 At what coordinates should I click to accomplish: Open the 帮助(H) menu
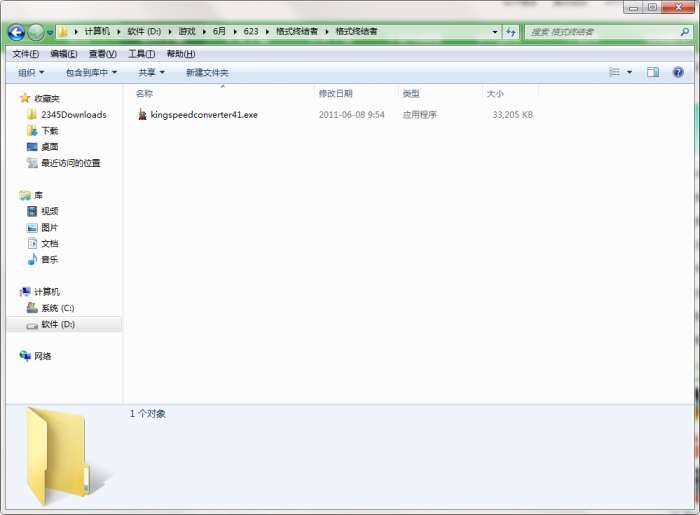coord(181,54)
